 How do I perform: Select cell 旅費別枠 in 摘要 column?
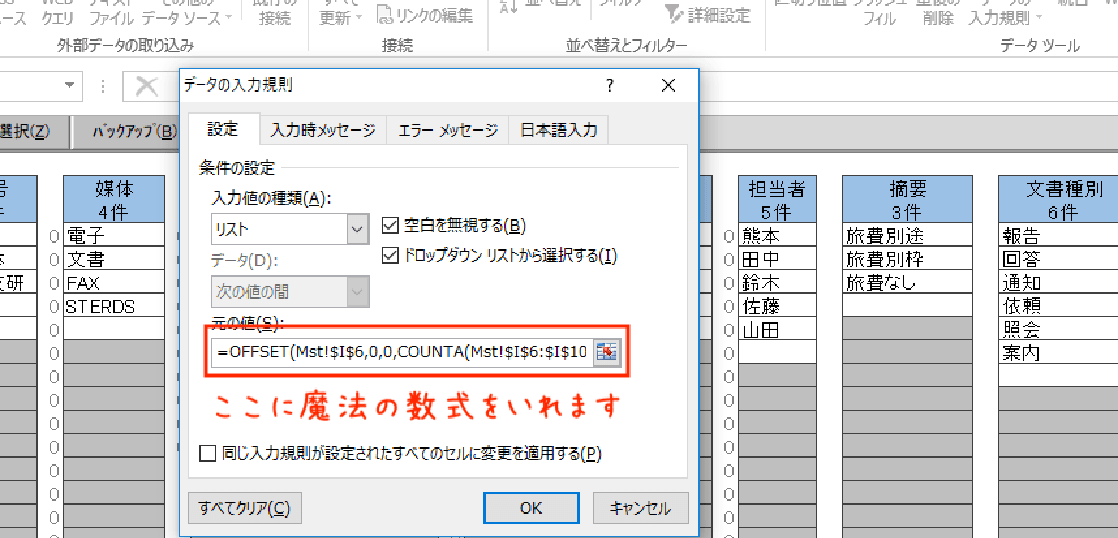(x=907, y=258)
